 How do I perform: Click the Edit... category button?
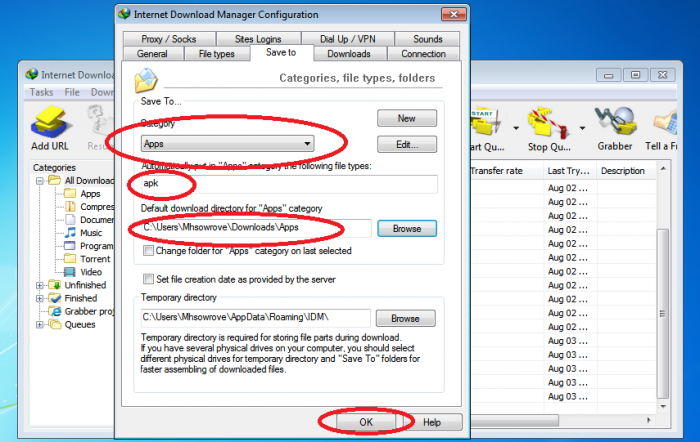[407, 144]
